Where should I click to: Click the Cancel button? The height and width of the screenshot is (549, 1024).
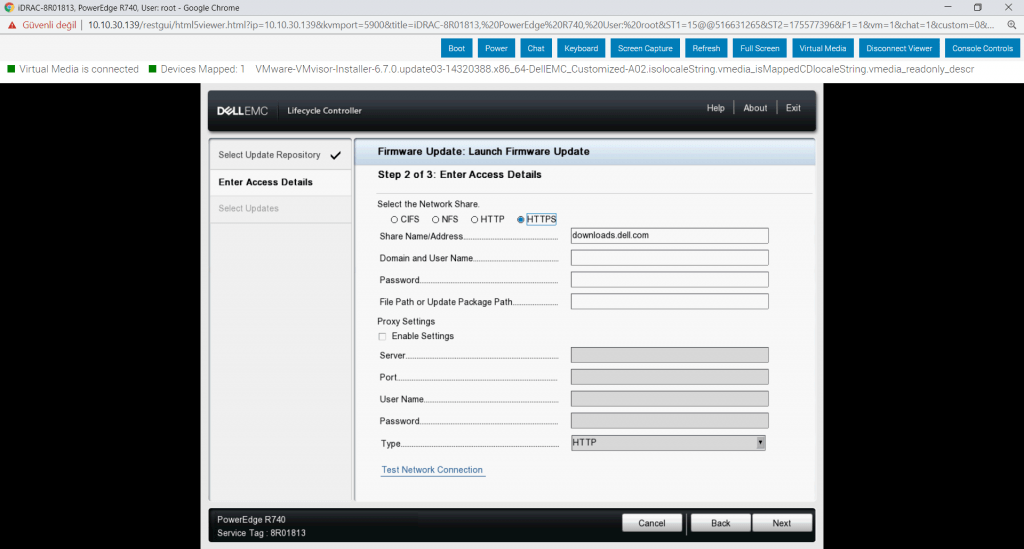tap(652, 523)
